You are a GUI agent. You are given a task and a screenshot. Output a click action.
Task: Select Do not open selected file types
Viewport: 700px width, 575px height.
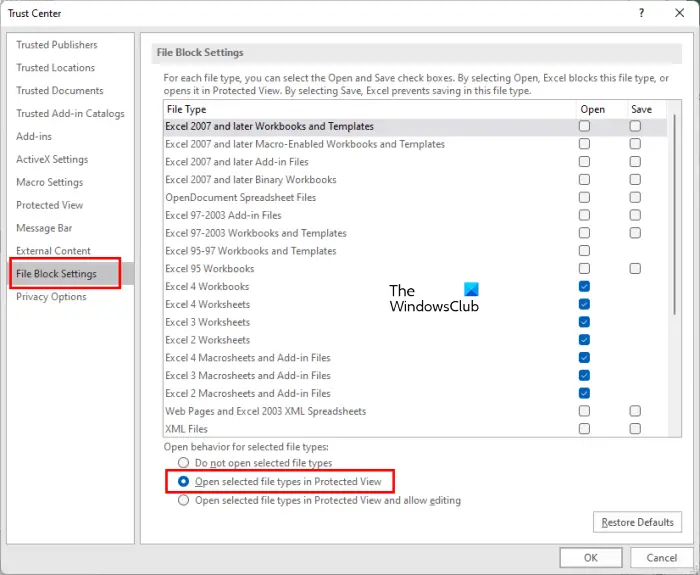(x=183, y=462)
